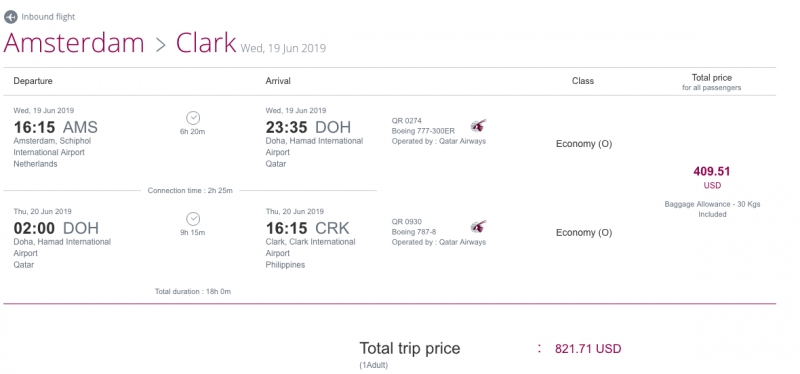Click the 16:15 AMS departure time

56,127
